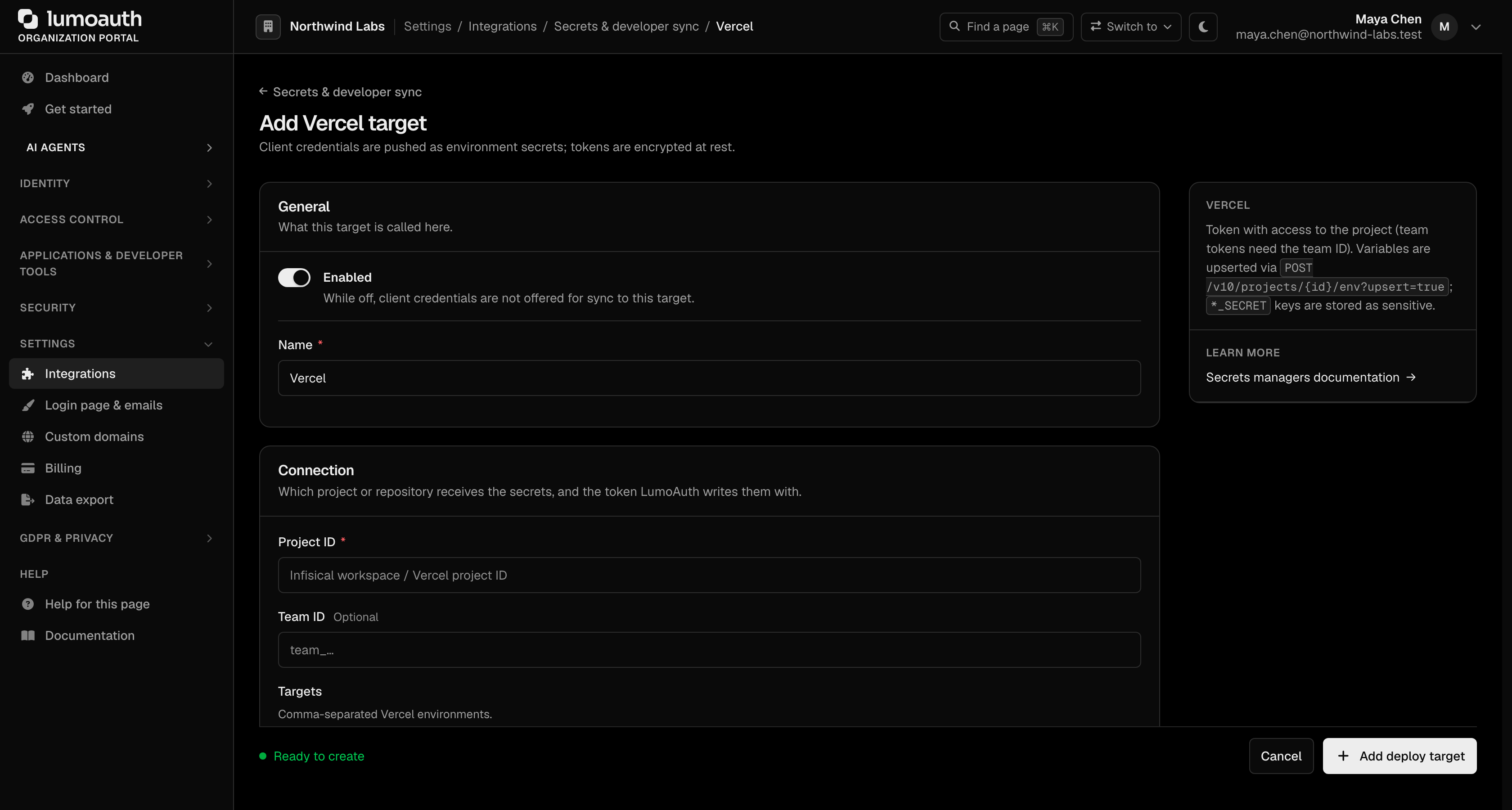Click the Ready to create status text
The width and height of the screenshot is (1512, 810).
pyautogui.click(x=319, y=756)
